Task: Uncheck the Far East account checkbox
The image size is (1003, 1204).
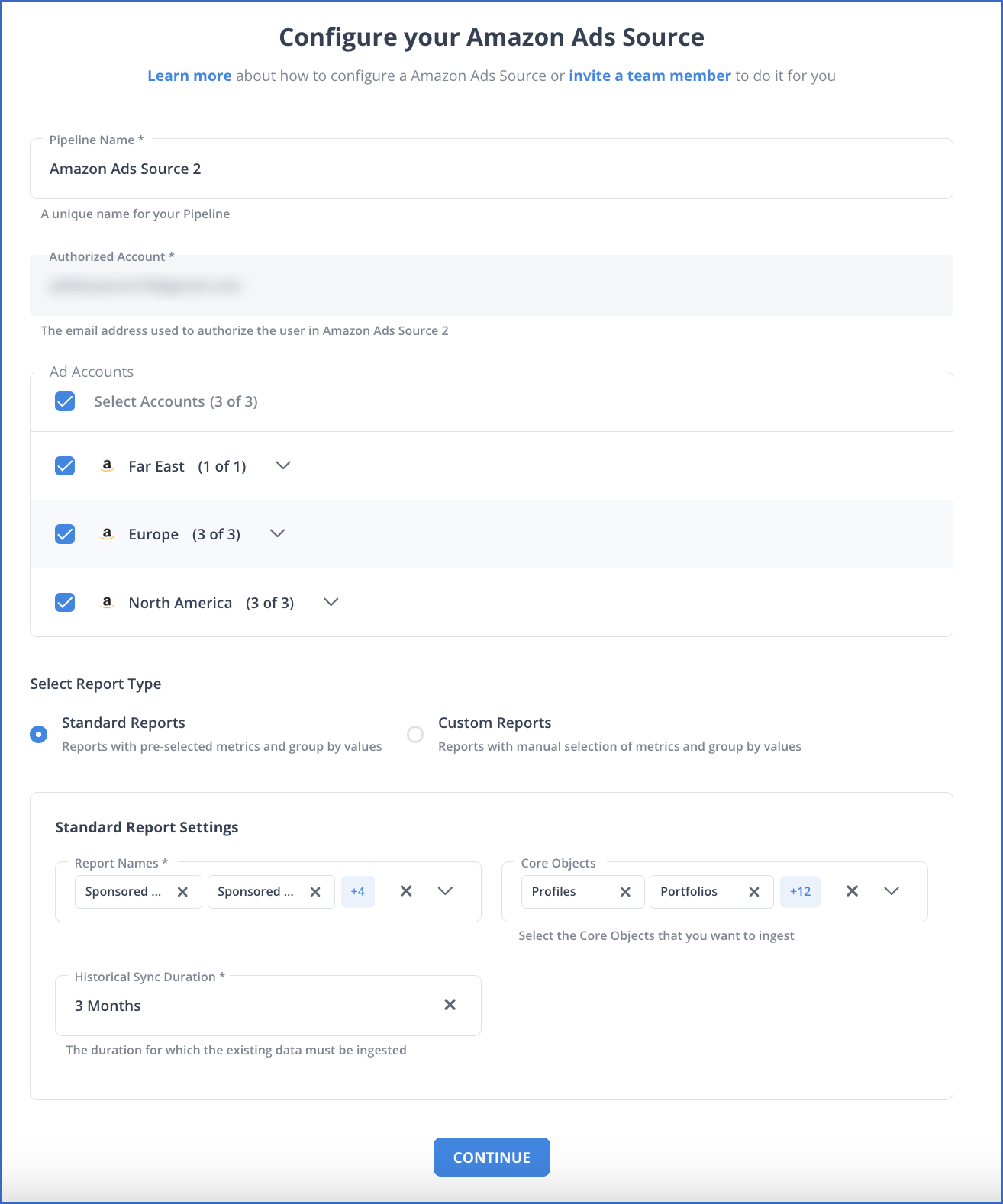Action: [65, 465]
